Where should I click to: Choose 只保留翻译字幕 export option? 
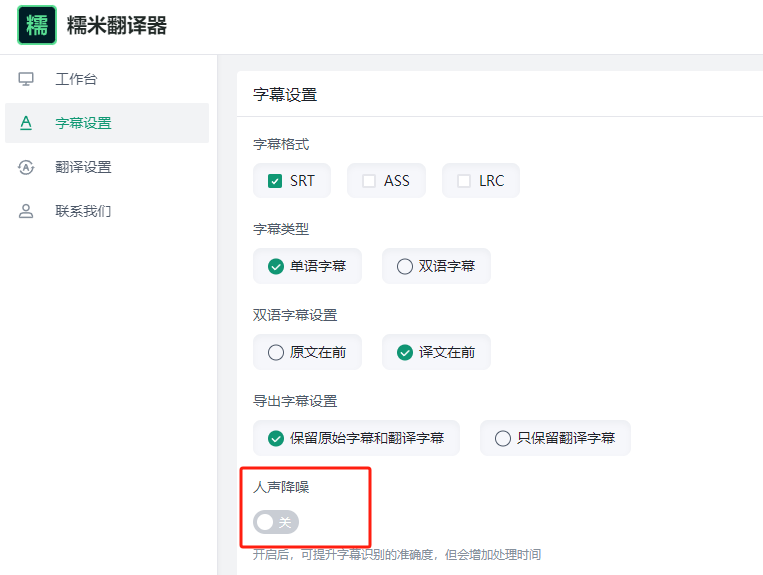[x=503, y=438]
